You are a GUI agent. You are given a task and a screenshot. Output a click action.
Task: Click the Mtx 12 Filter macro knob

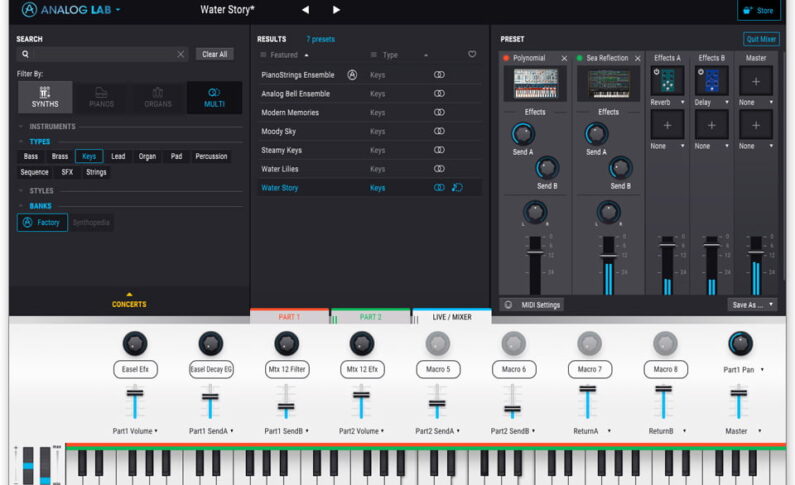286,344
